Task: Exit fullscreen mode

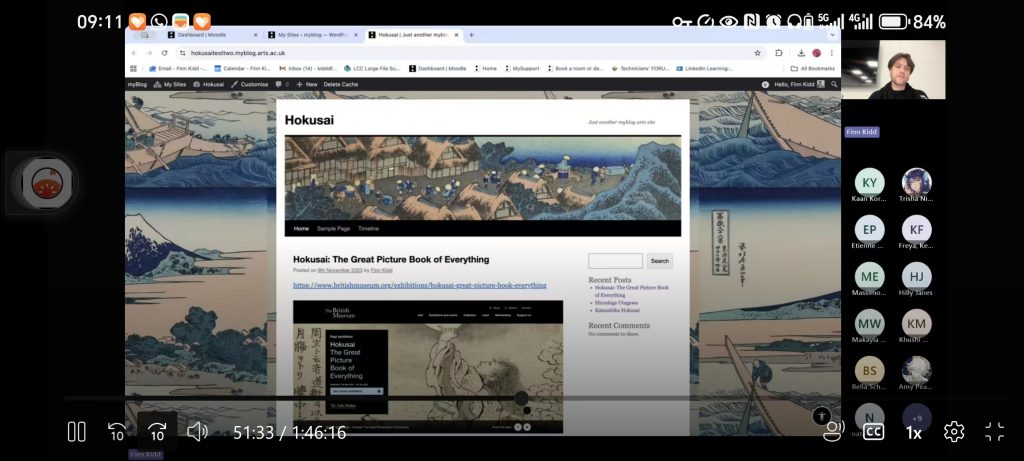Action: coord(994,432)
